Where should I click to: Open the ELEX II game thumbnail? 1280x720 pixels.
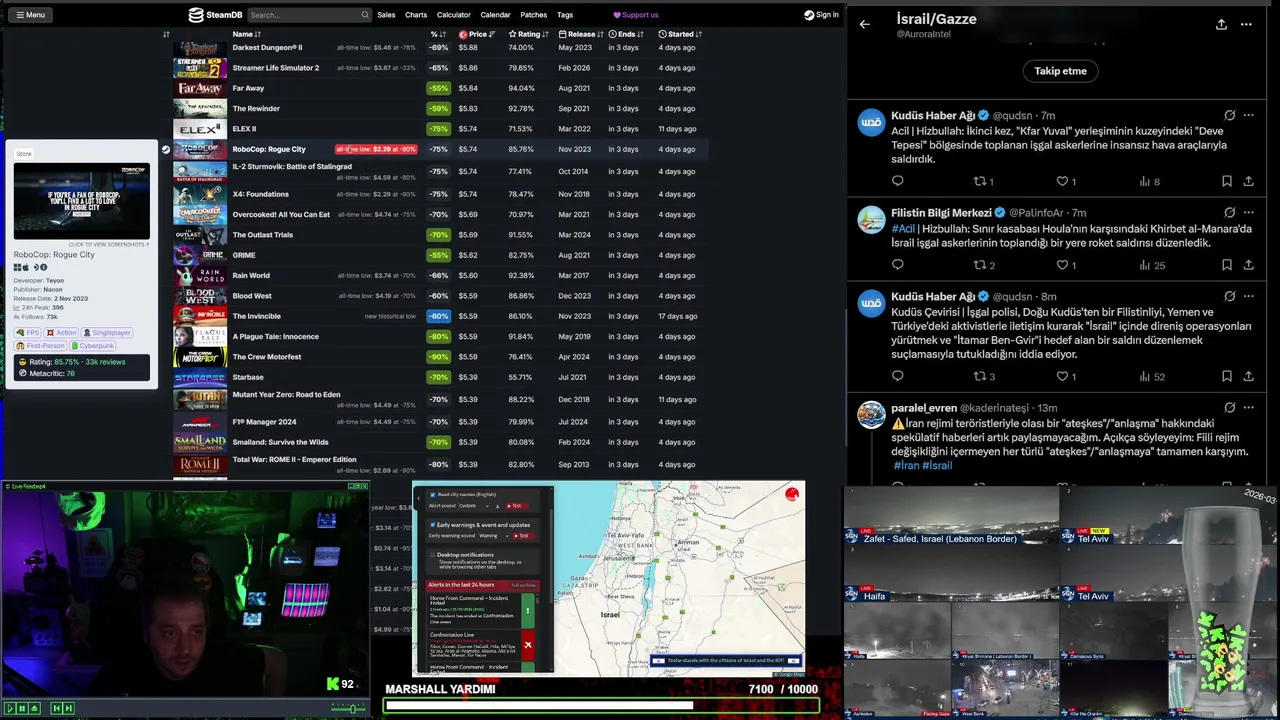200,129
